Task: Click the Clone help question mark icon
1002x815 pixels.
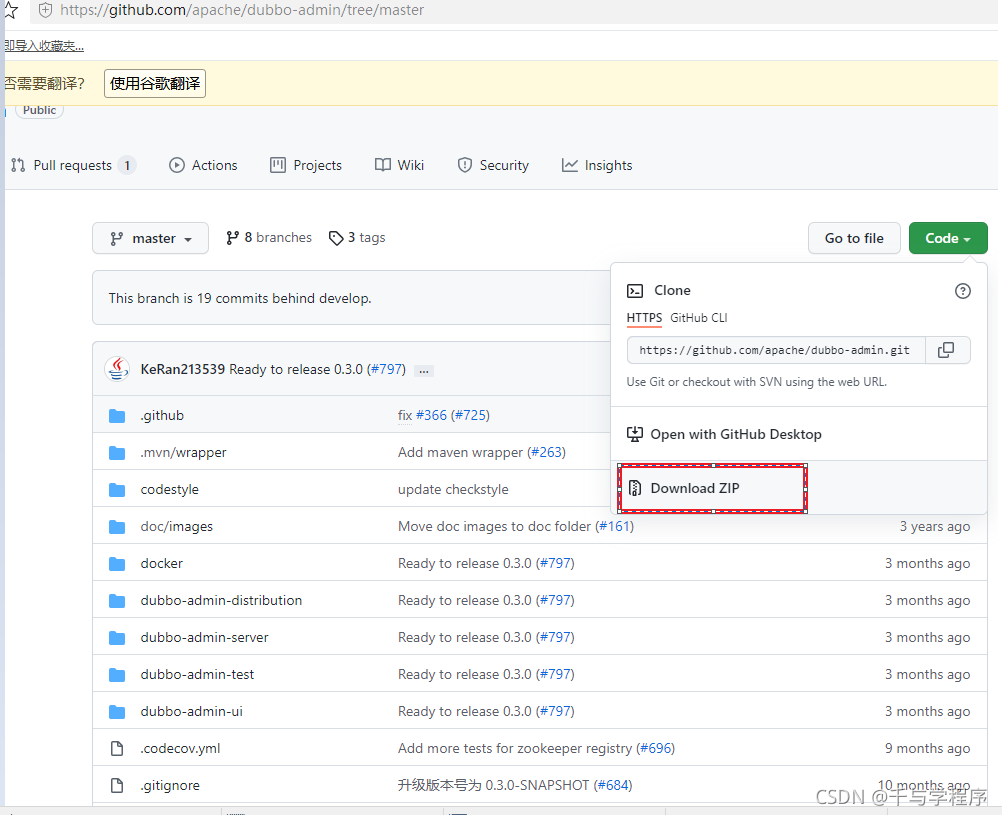Action: click(x=962, y=291)
